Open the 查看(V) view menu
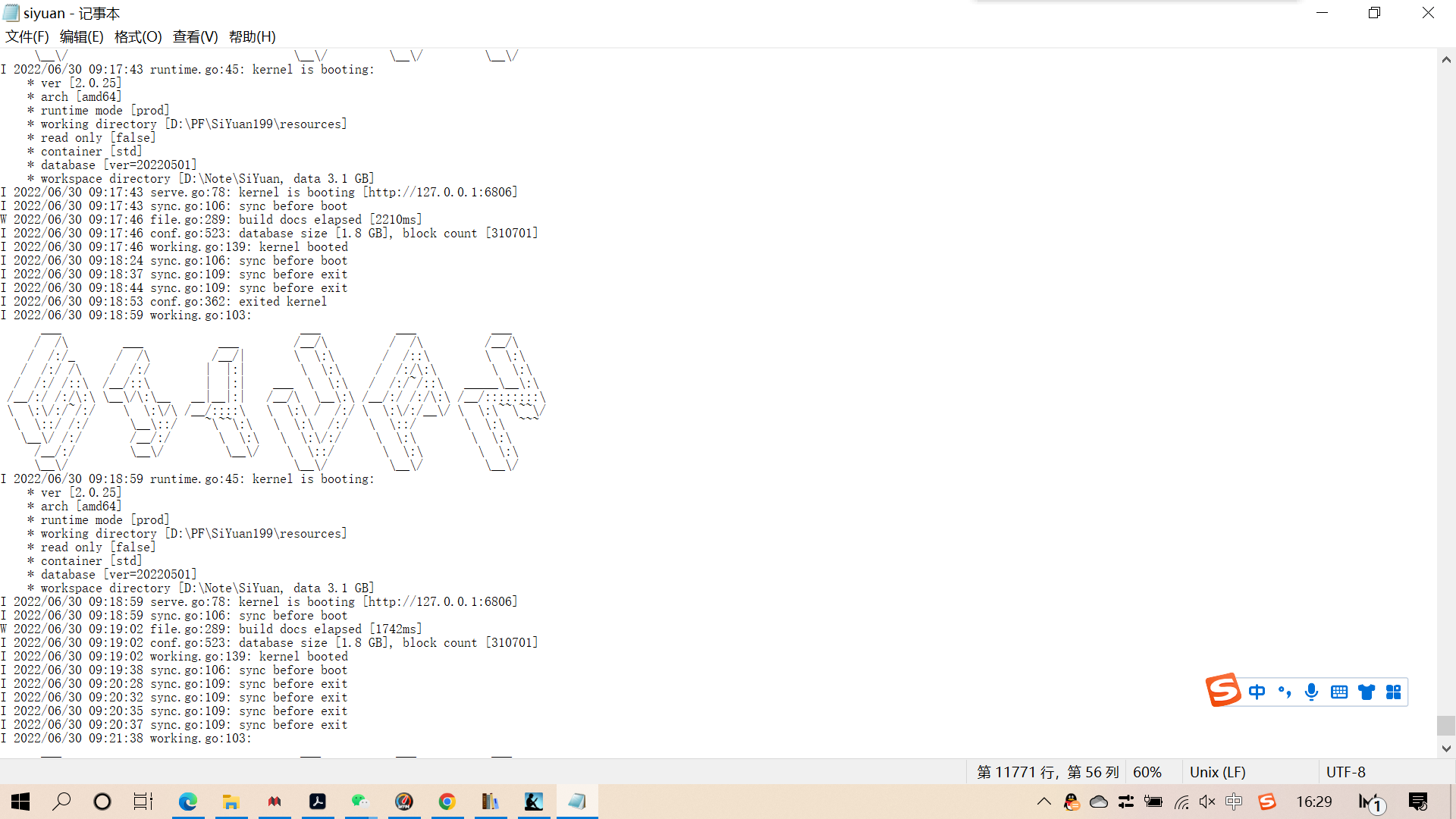Viewport: 1456px width, 819px height. (x=195, y=36)
